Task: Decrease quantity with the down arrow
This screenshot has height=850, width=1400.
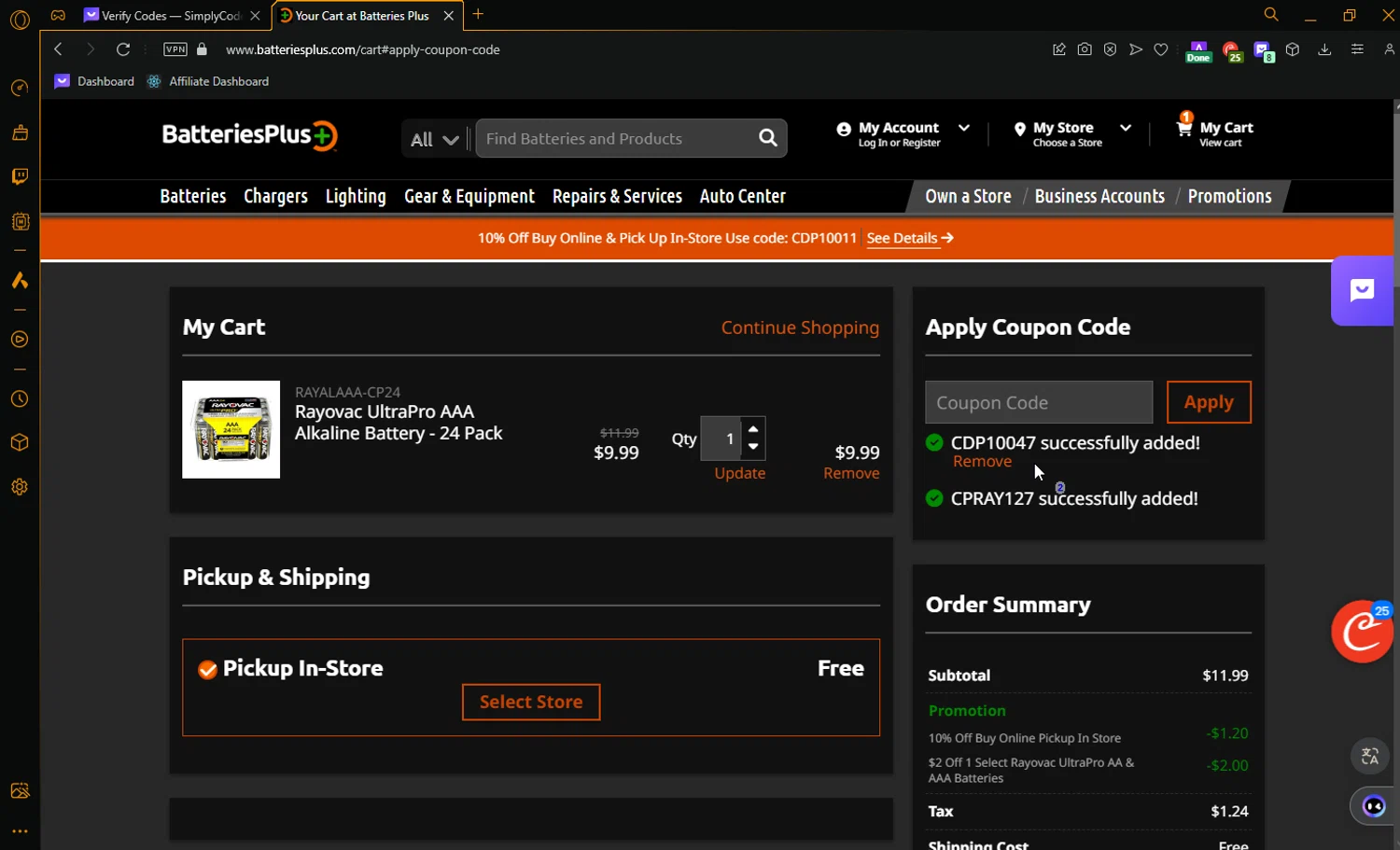Action: (753, 447)
